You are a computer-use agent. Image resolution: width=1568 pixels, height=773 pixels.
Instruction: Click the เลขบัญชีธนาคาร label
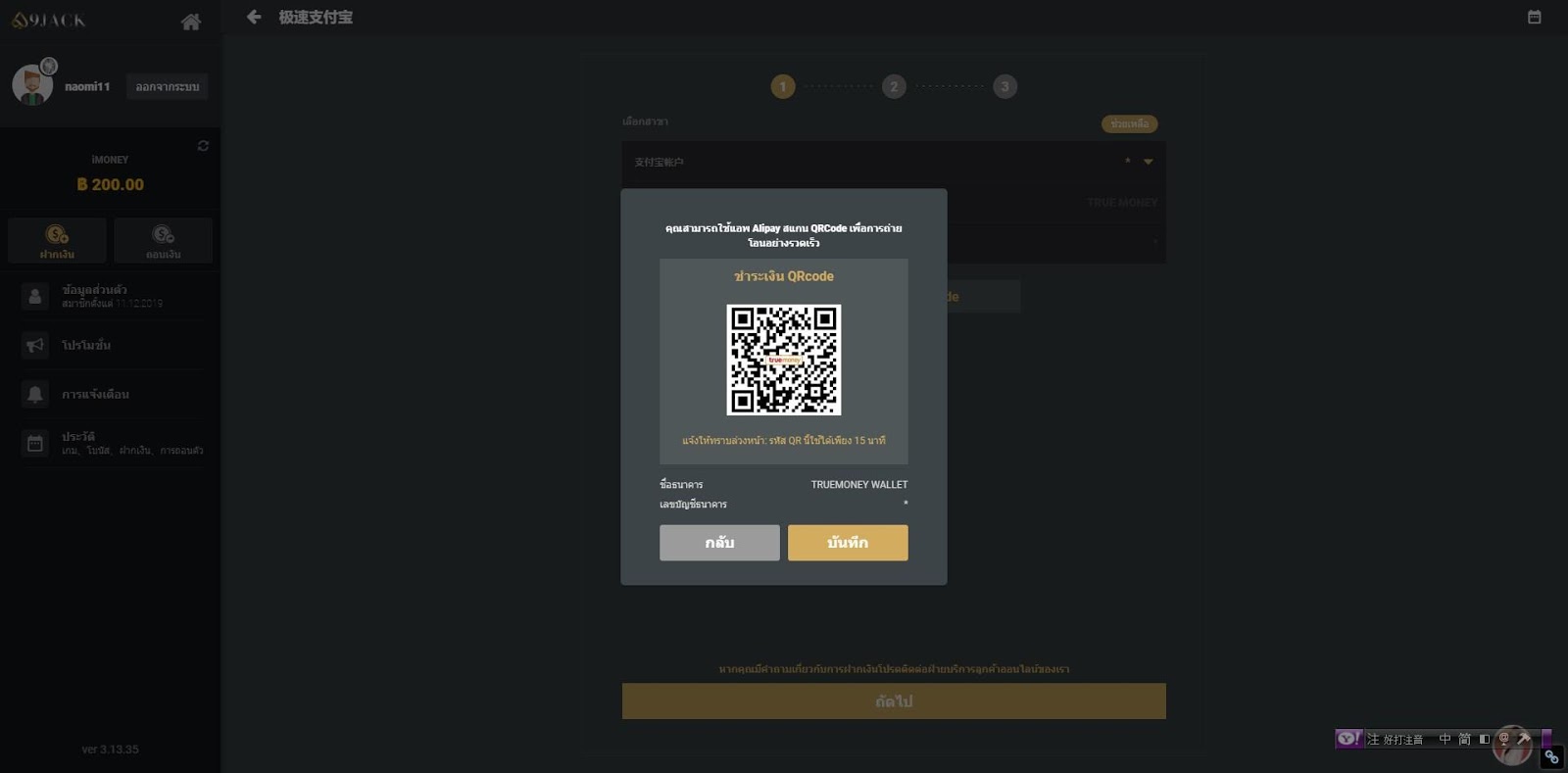[693, 505]
